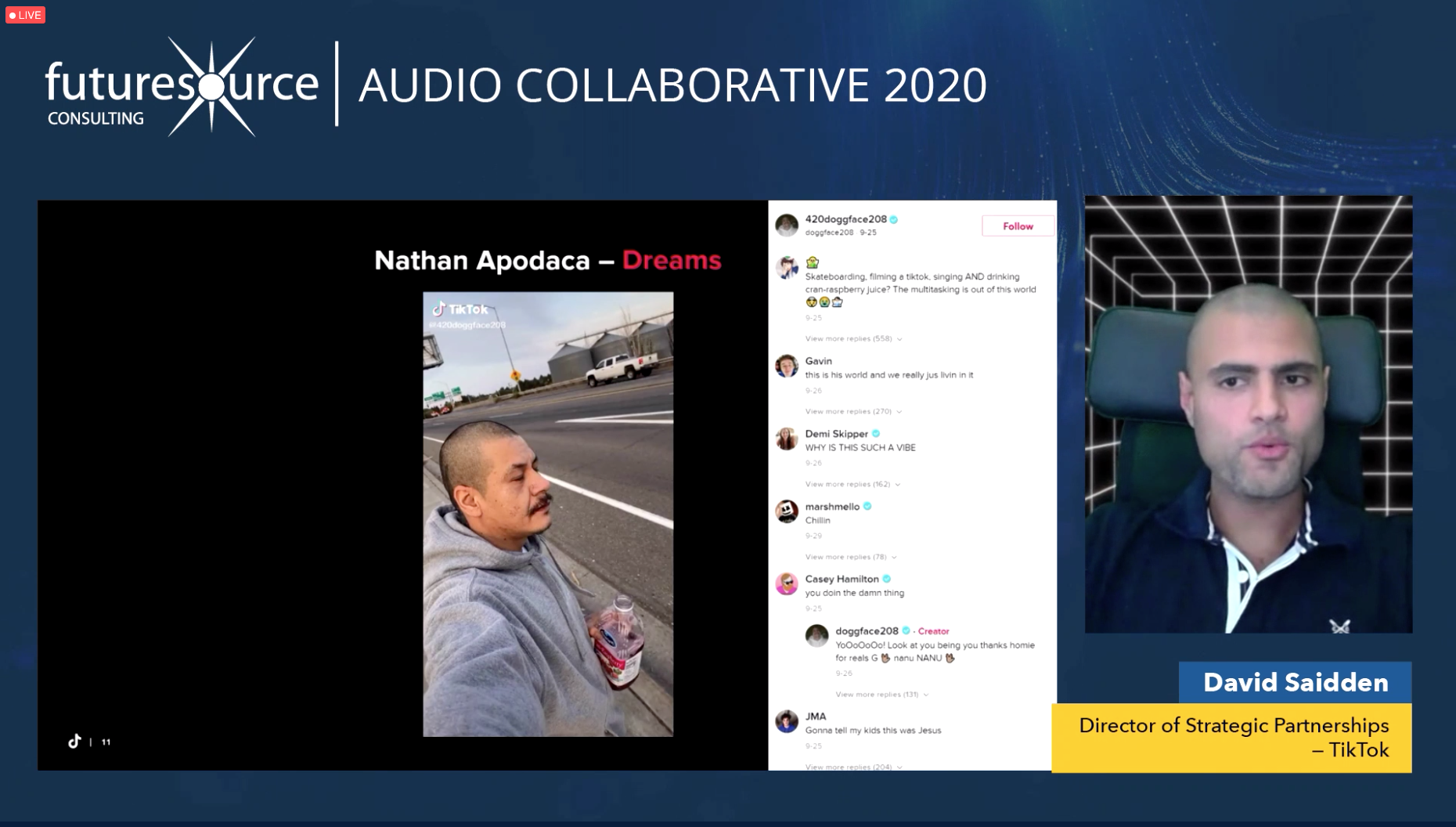1456x827 pixels.
Task: Open the 420doggface208 profile avatar
Action: point(787,225)
